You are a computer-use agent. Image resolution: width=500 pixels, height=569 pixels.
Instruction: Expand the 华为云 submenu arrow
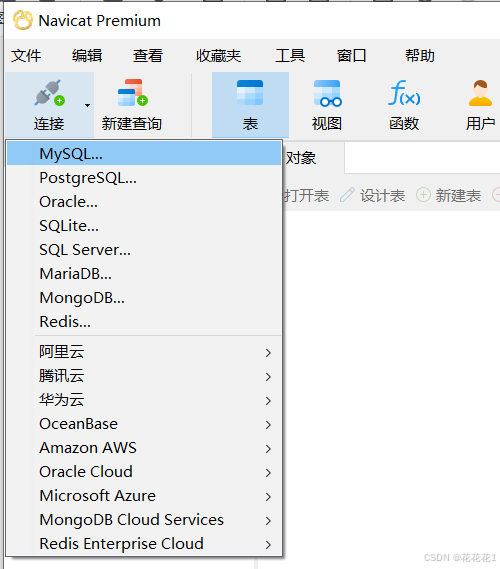point(268,401)
